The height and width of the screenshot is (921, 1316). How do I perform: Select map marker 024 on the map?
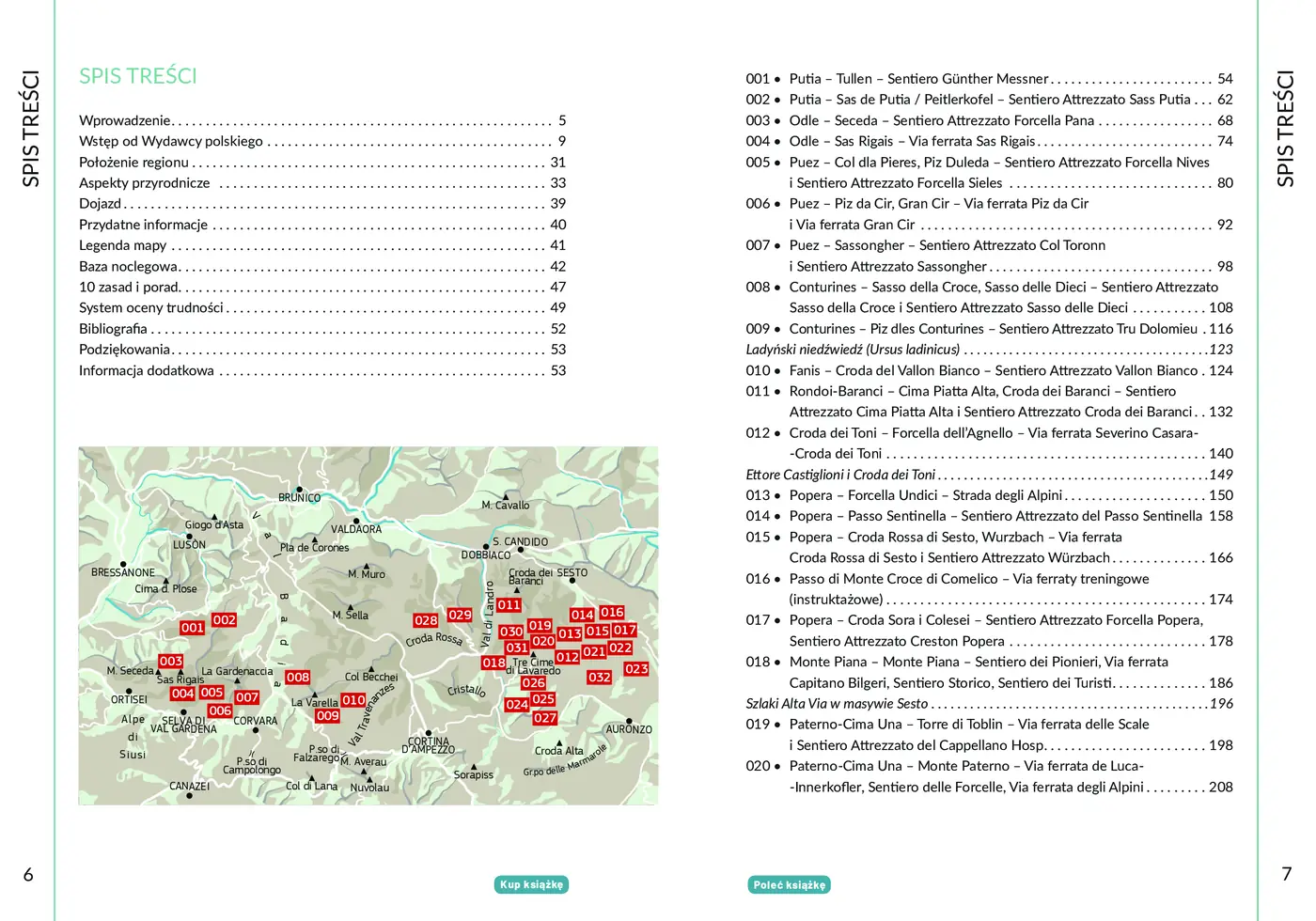tap(517, 704)
